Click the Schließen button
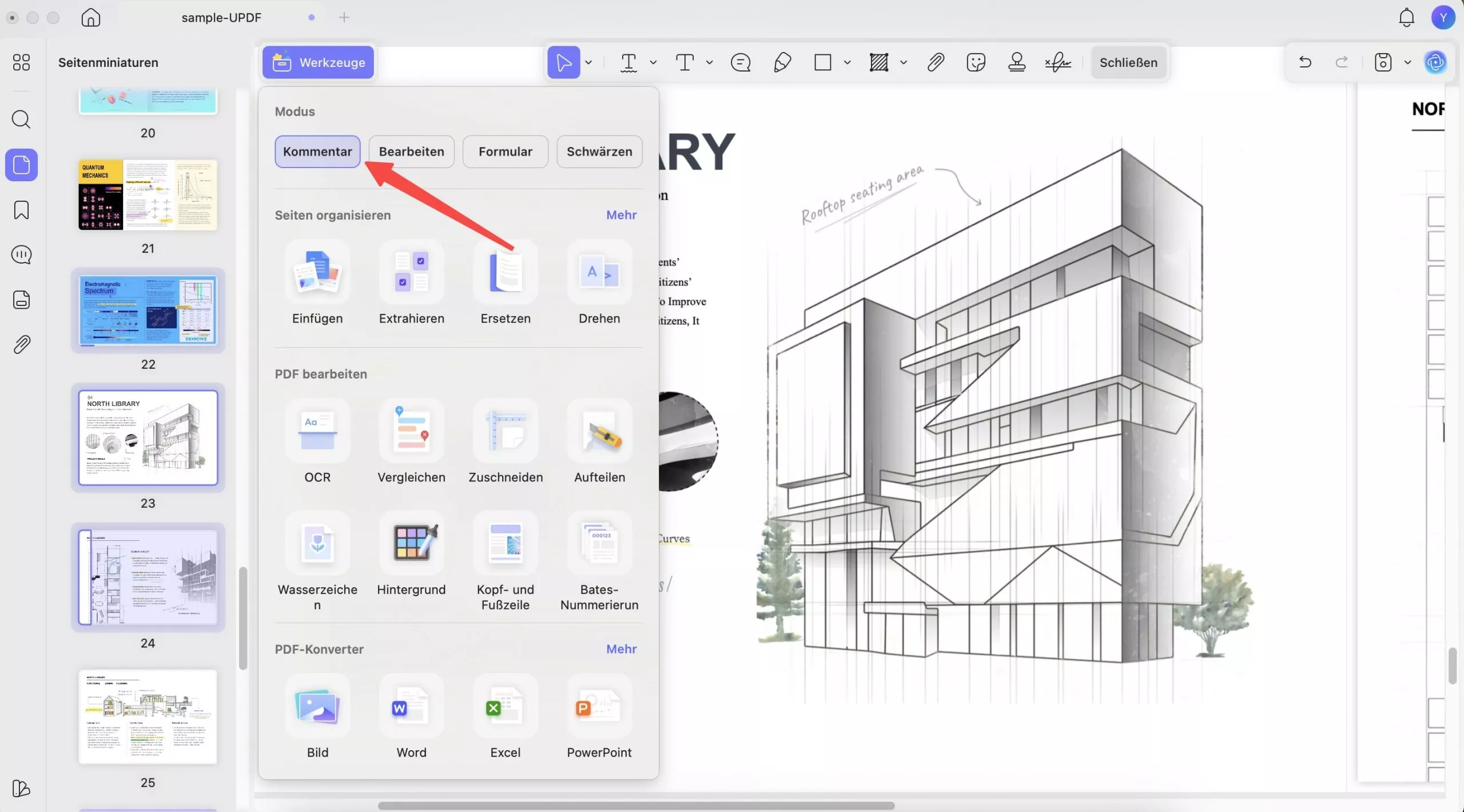The width and height of the screenshot is (1464, 812). [x=1128, y=62]
